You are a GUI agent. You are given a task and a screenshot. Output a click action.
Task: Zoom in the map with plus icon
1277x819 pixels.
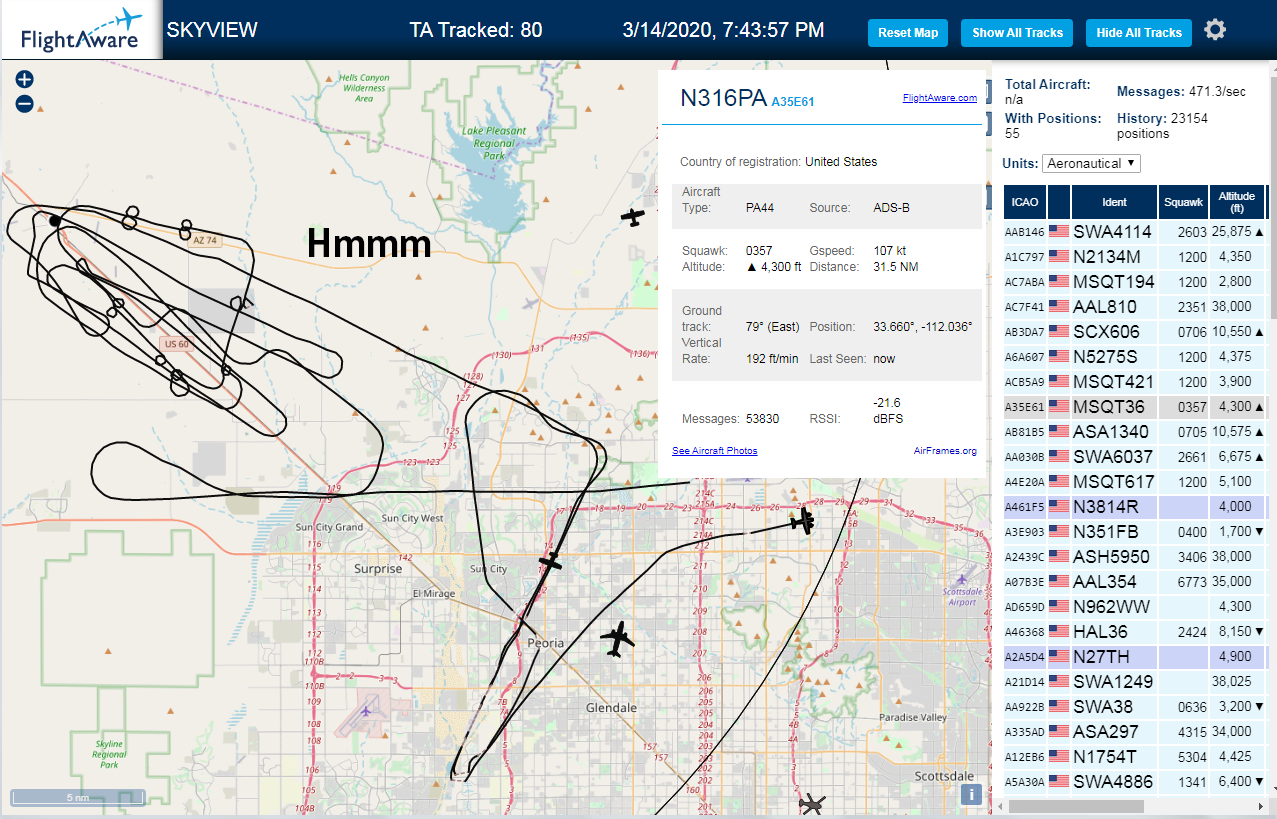pyautogui.click(x=25, y=80)
